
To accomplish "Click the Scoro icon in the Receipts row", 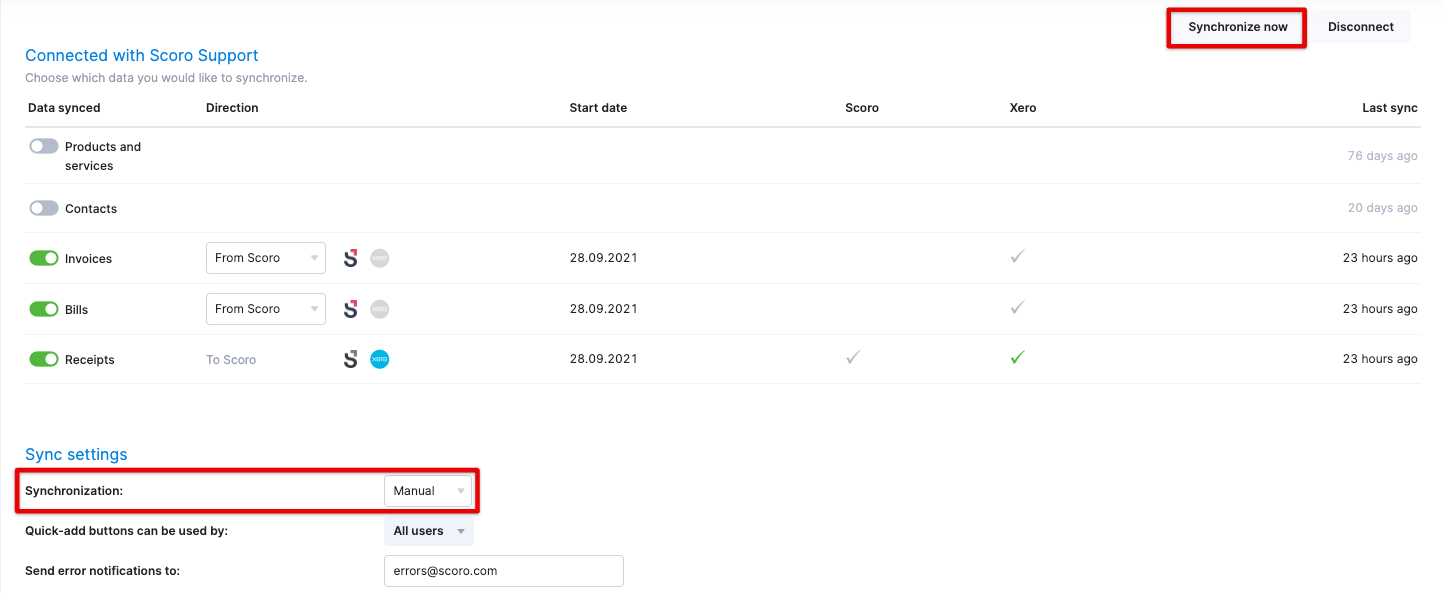I will (351, 358).
